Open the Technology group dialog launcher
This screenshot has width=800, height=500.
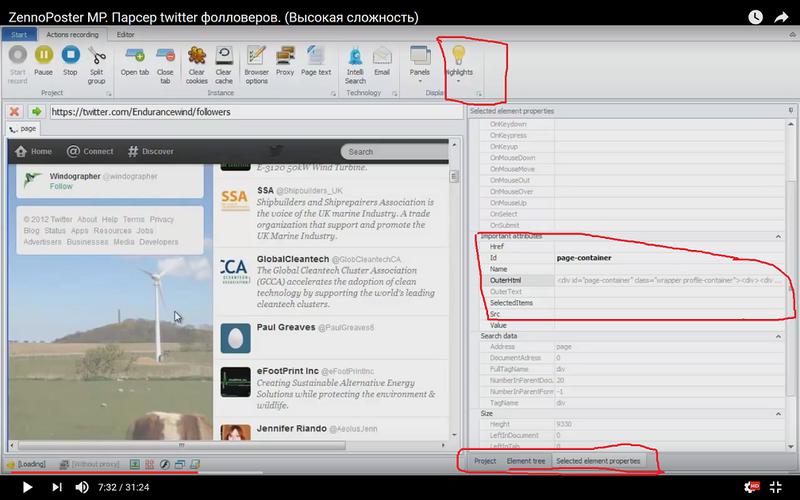tap(394, 94)
